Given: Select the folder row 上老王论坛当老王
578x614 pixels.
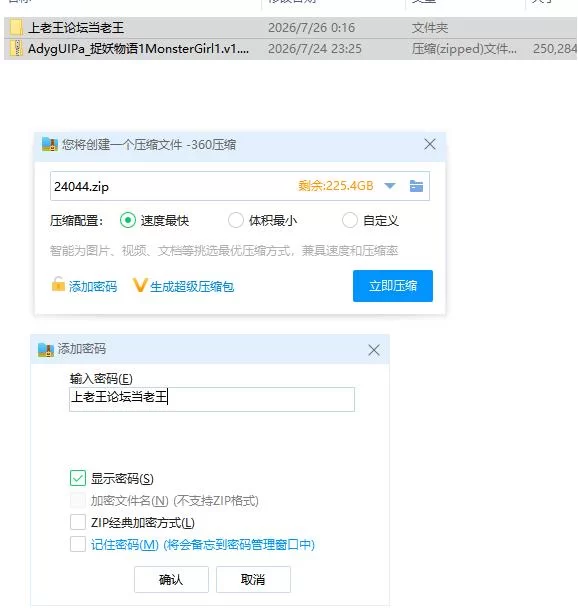Looking at the screenshot, I should [x=291, y=27].
